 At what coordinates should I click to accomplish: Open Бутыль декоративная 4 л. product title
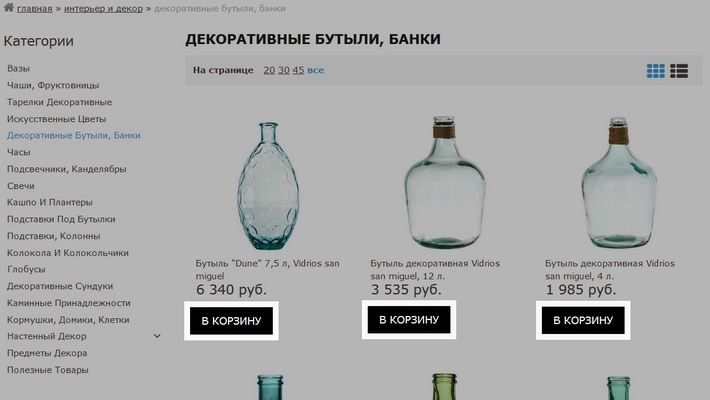click(610, 270)
